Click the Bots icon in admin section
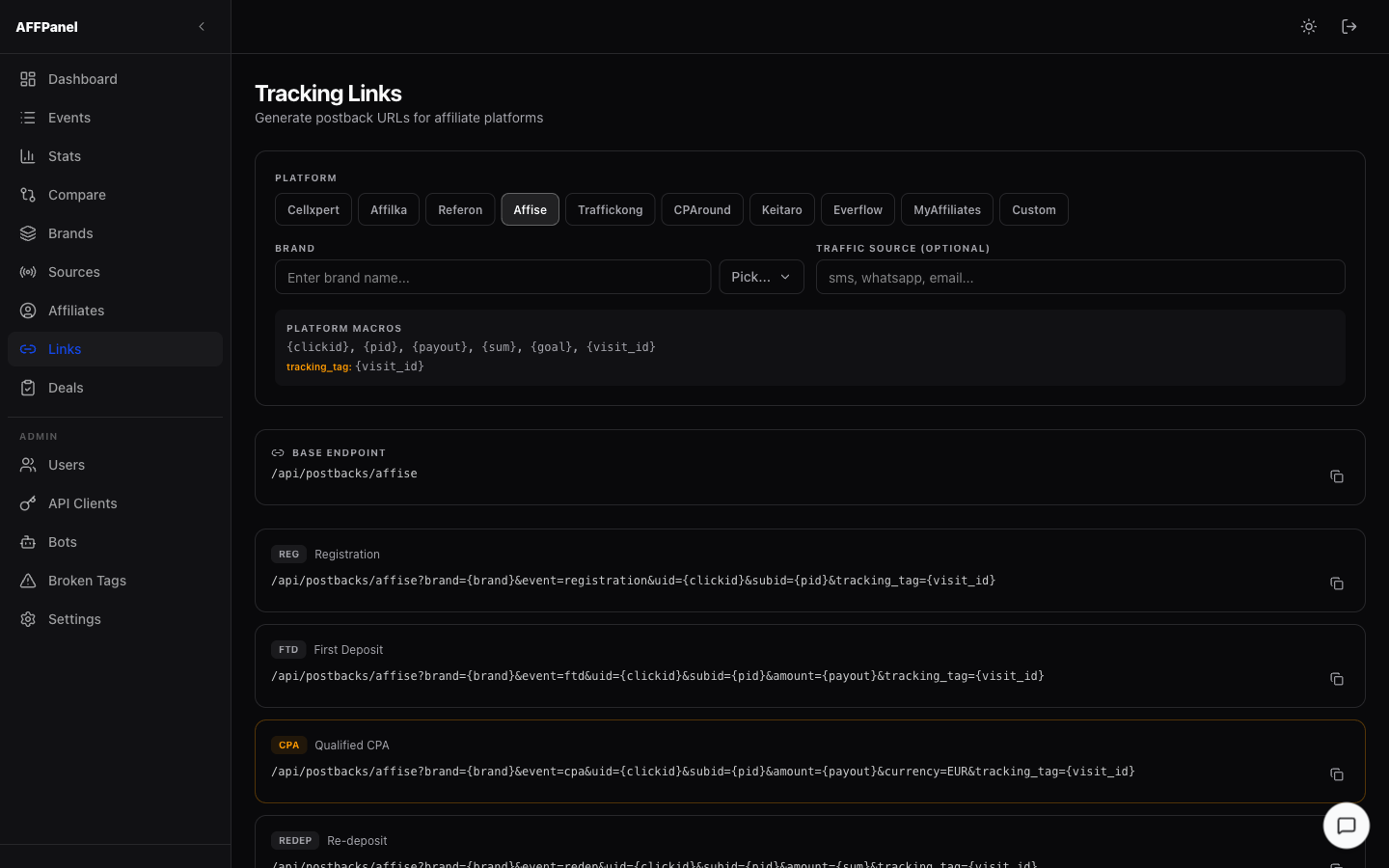 [27, 542]
